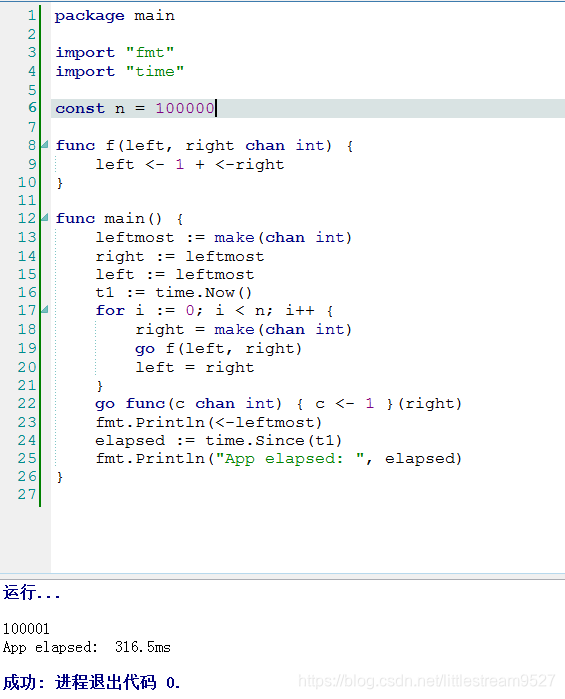Click line number 27 in gutter
Image resolution: width=565 pixels, height=699 pixels.
[27, 494]
